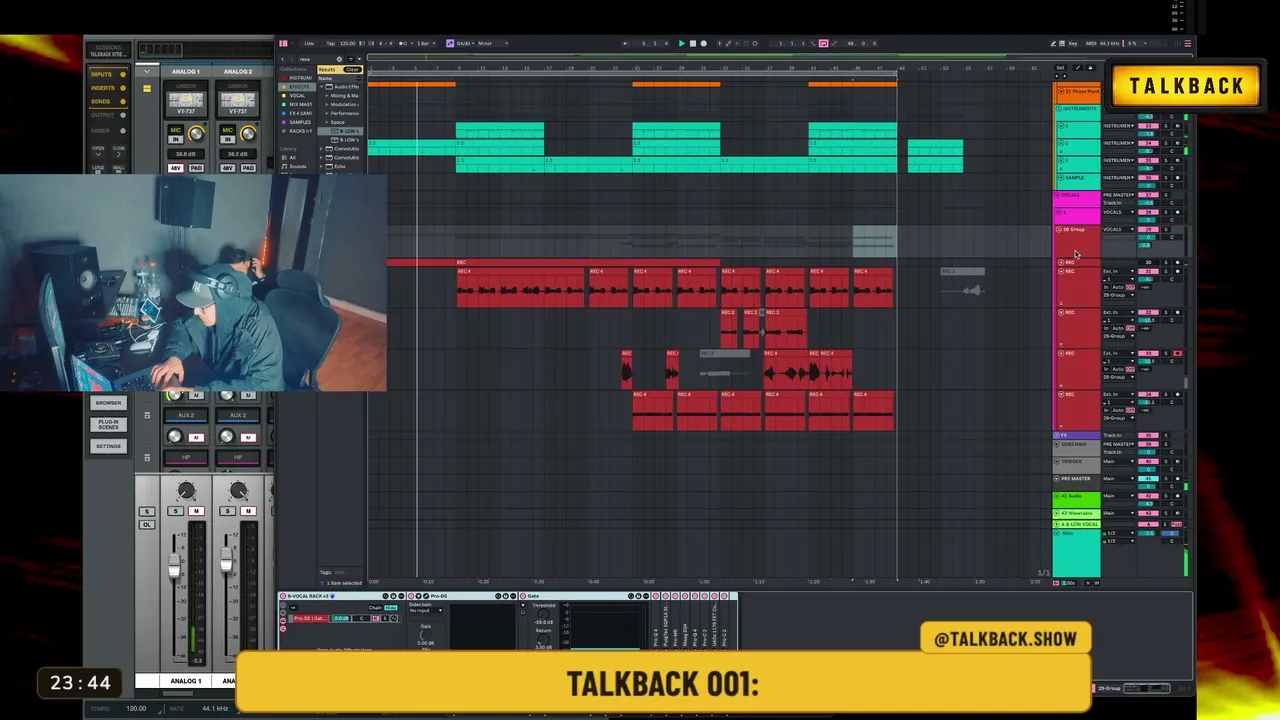Viewport: 1280px width, 720px height.
Task: Click the lock icon above track headers
Action: point(1090,68)
